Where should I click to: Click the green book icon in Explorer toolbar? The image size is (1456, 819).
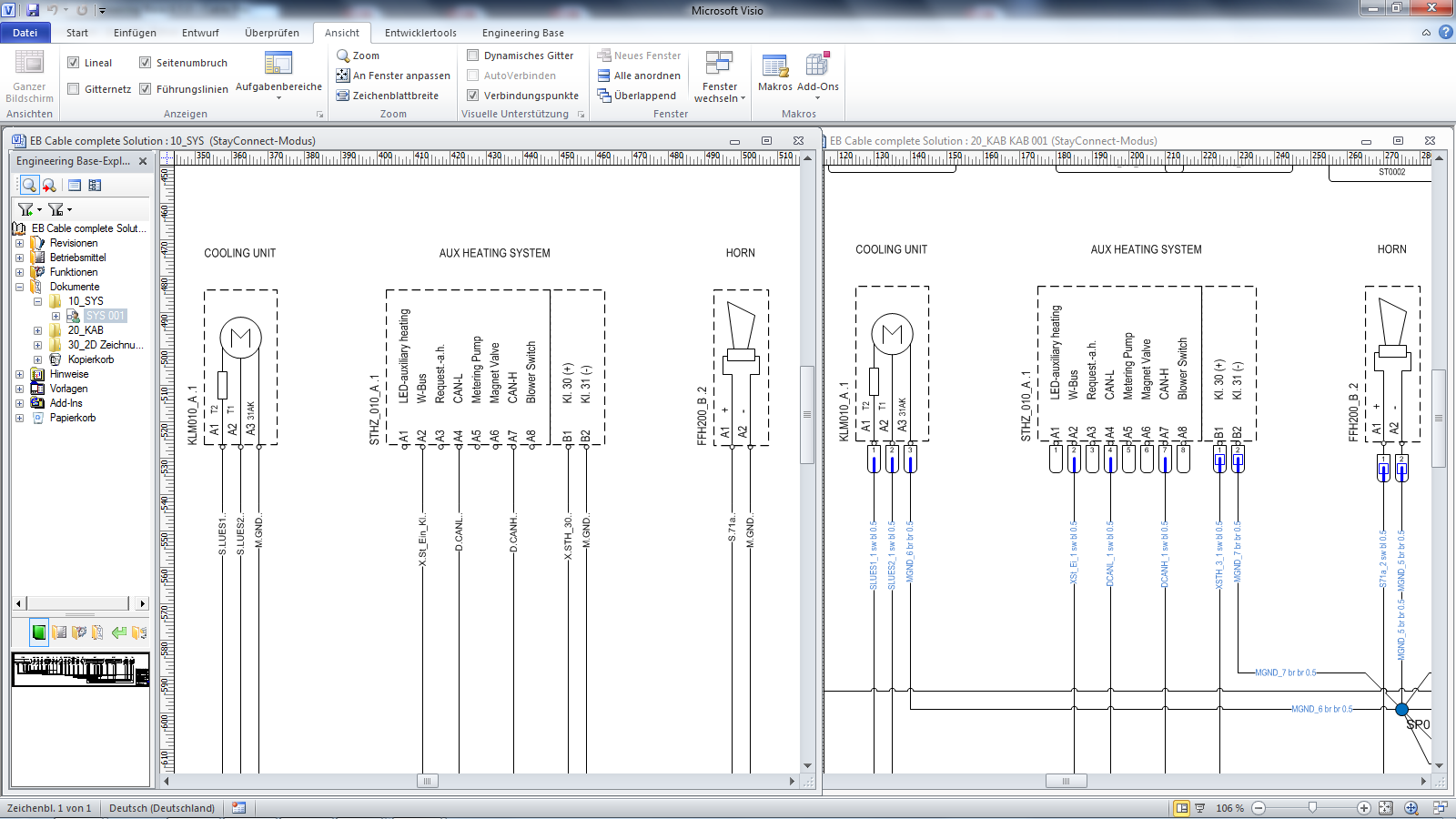(38, 632)
